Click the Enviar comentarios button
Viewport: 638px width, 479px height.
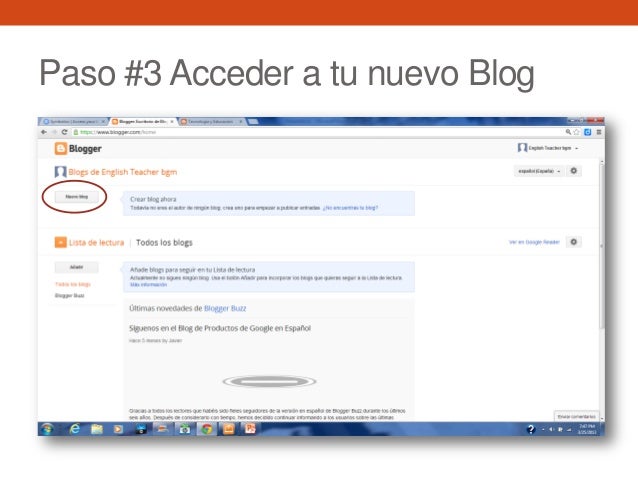[x=576, y=416]
